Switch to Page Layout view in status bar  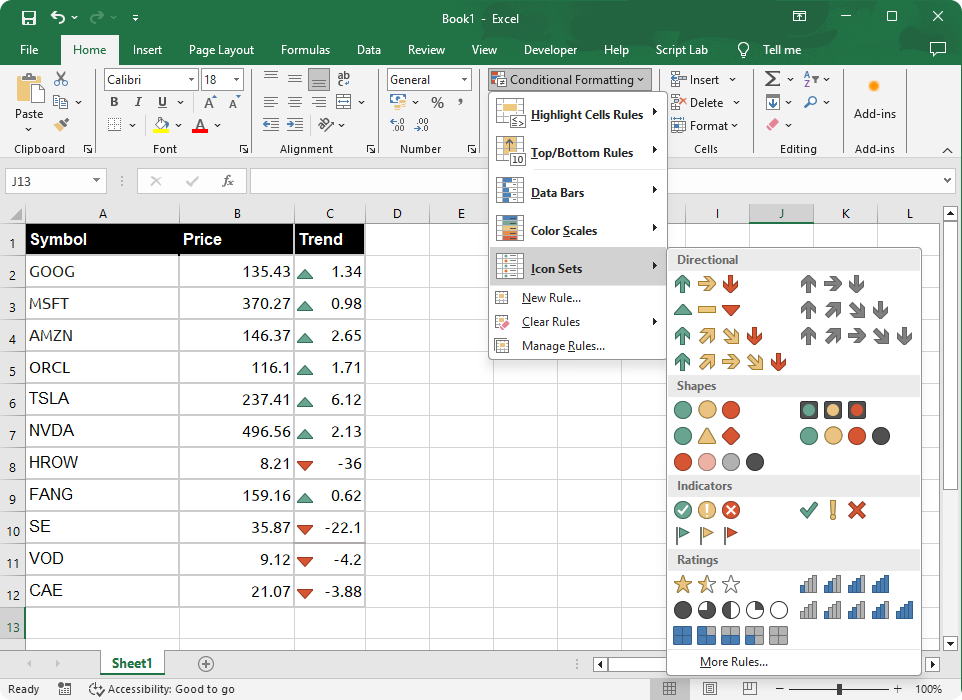click(x=710, y=688)
